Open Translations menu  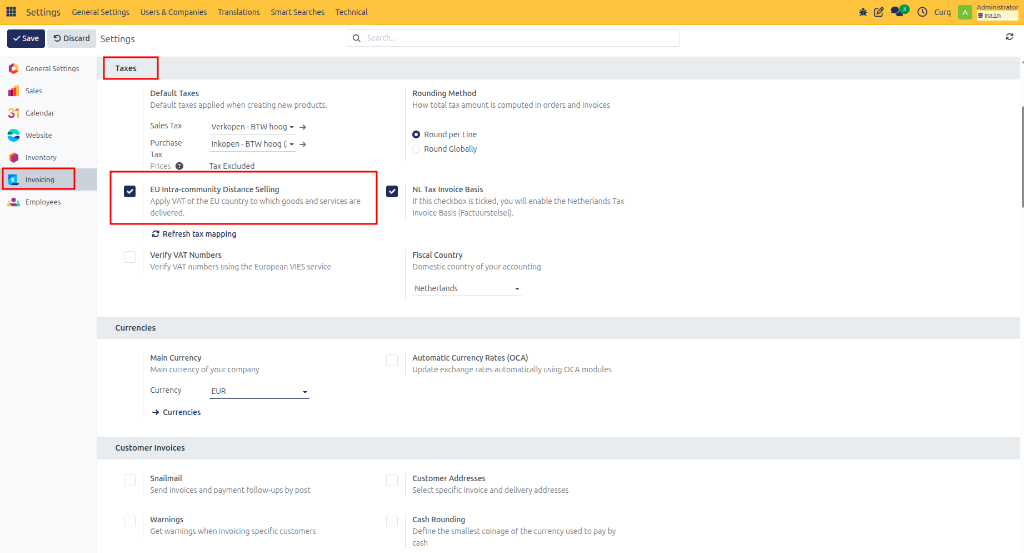tap(238, 12)
